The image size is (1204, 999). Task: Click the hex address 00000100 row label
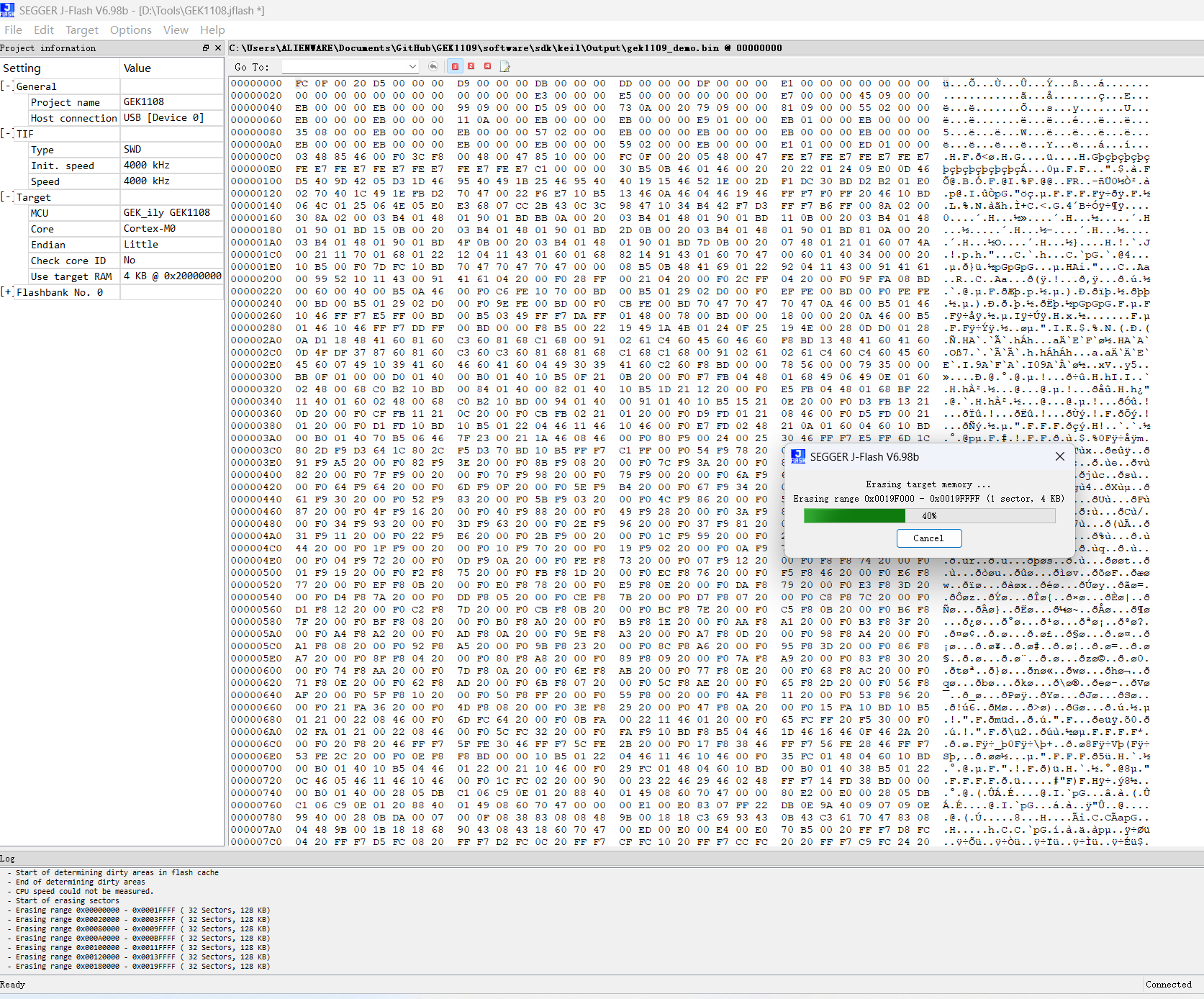256,181
